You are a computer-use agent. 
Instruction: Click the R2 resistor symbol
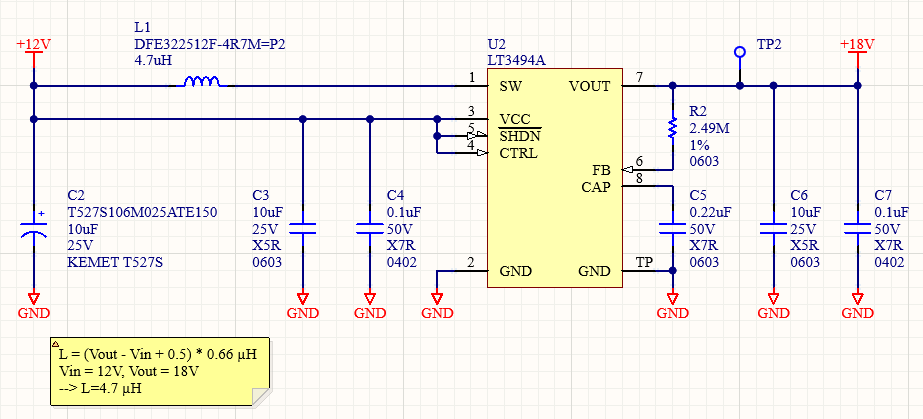(673, 128)
